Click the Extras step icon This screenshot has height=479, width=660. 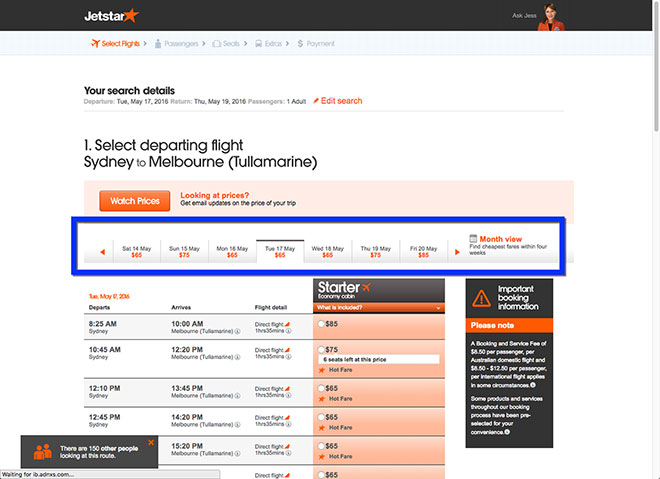coord(258,44)
